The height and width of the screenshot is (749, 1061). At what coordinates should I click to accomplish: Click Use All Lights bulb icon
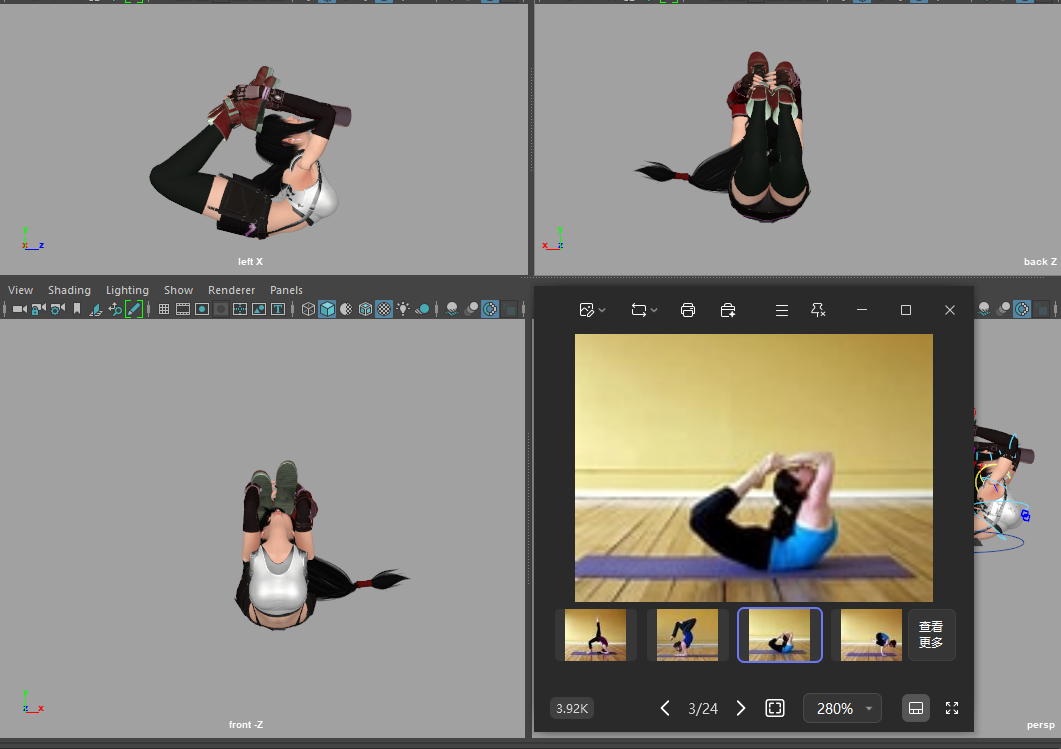[403, 309]
